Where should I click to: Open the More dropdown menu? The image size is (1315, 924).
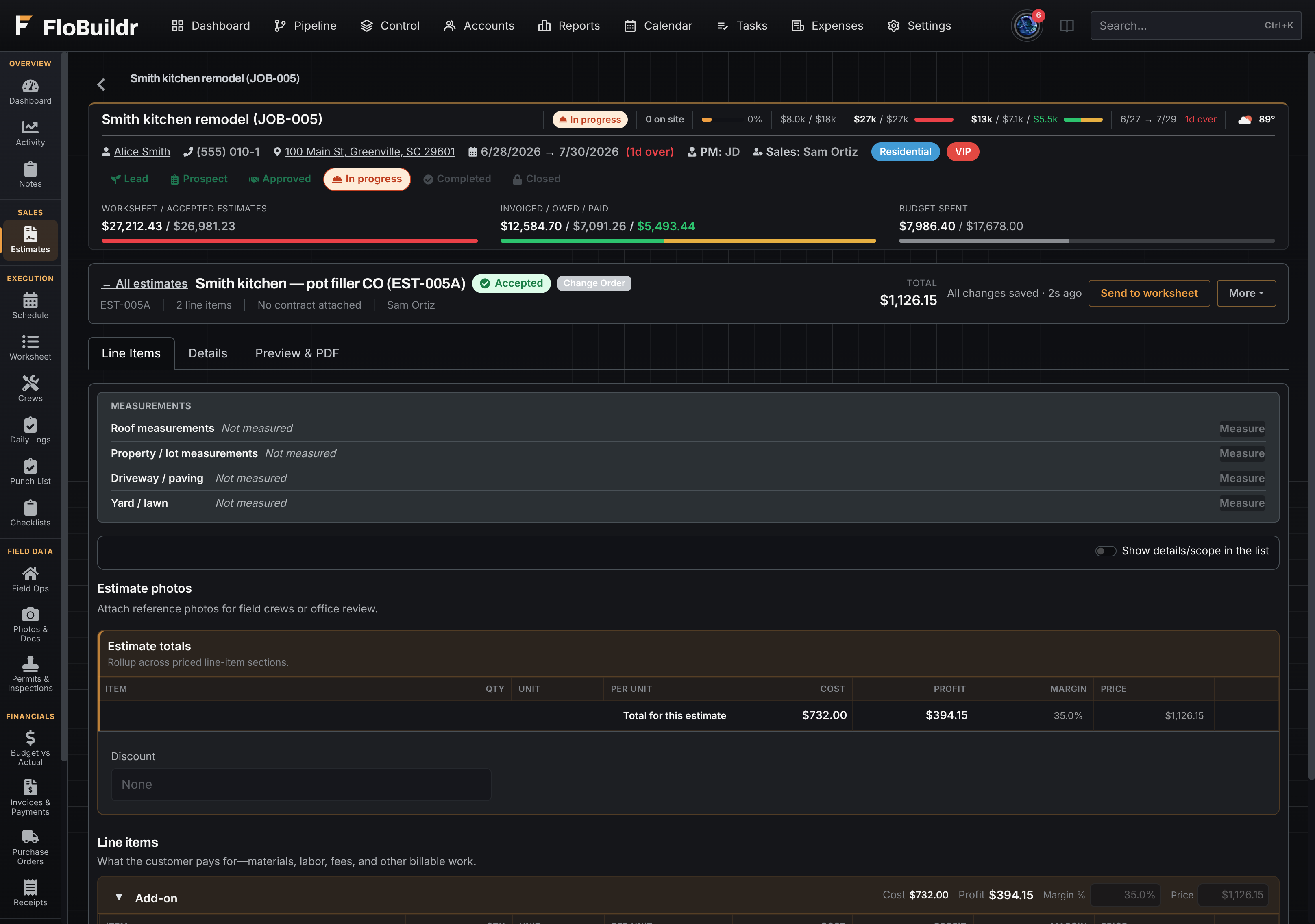(1246, 293)
